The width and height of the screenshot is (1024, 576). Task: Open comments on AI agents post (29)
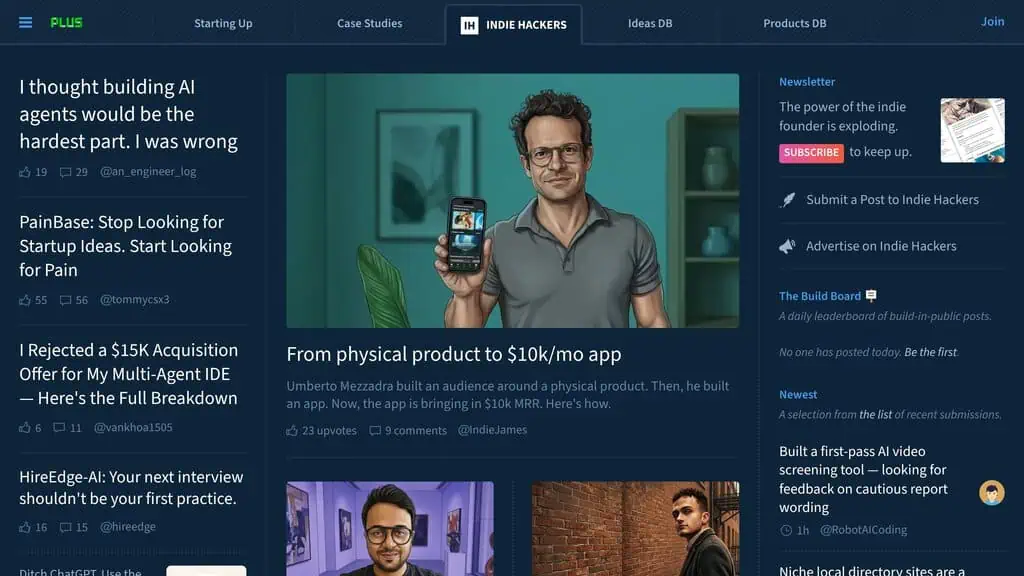coord(65,172)
